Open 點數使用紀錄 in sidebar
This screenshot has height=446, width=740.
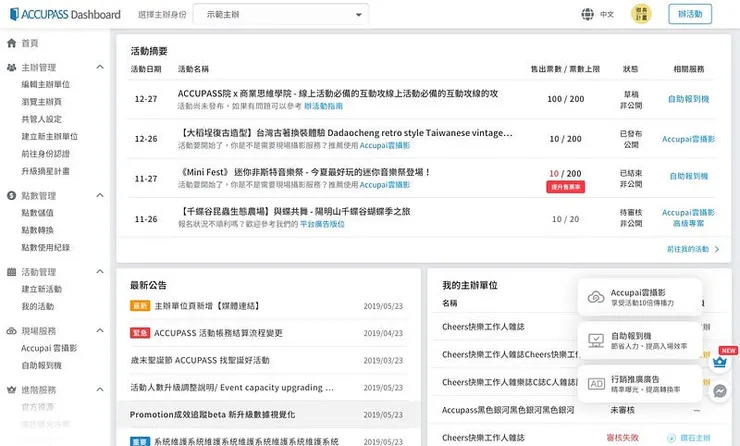[45, 247]
